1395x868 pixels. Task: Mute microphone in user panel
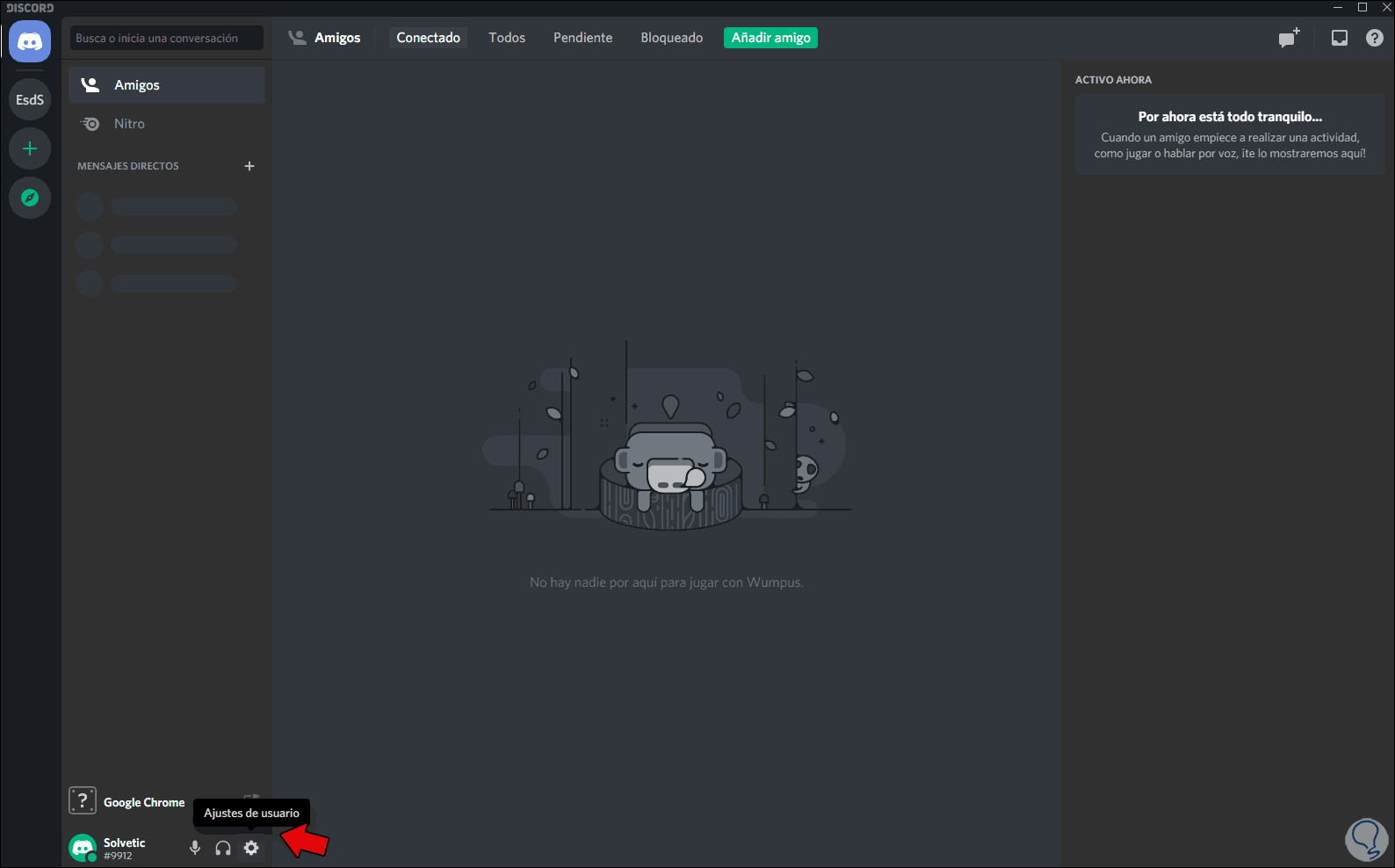195,848
